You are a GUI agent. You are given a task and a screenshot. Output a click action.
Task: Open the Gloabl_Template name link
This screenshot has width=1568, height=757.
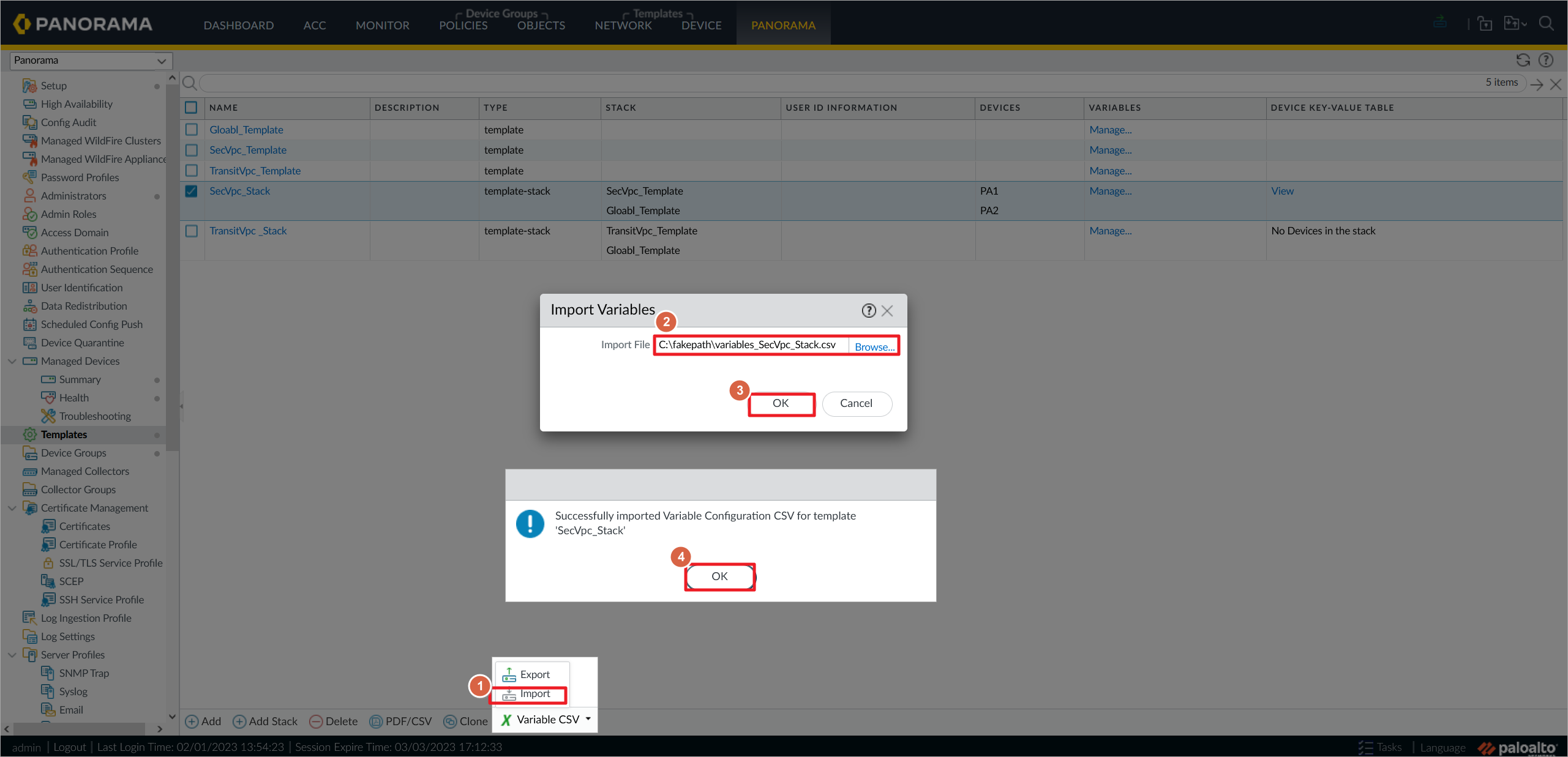[x=246, y=130]
